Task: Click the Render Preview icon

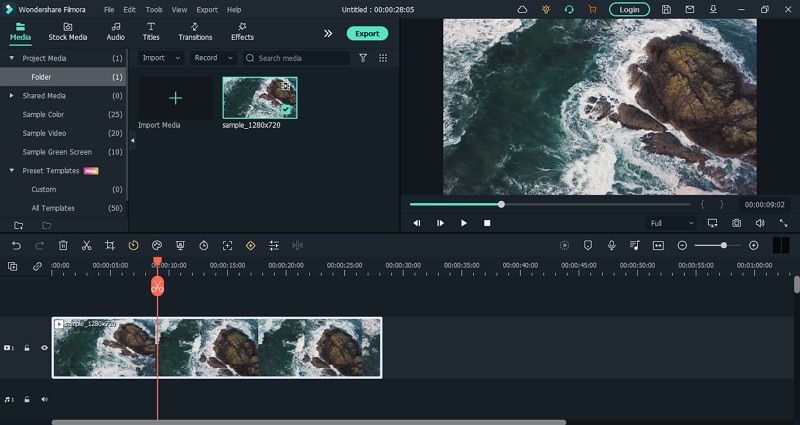Action: (x=564, y=245)
